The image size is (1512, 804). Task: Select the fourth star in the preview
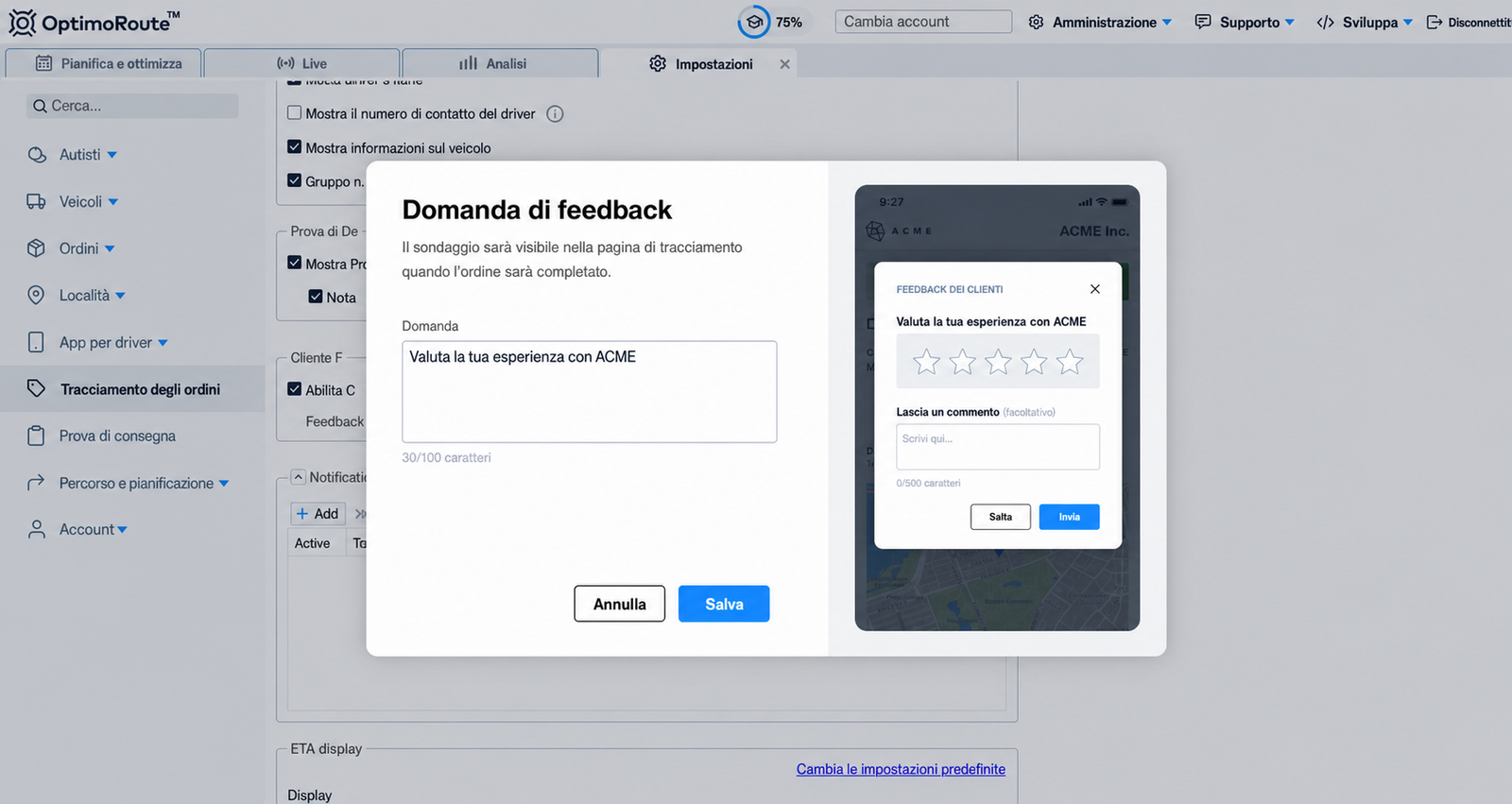click(x=1034, y=361)
